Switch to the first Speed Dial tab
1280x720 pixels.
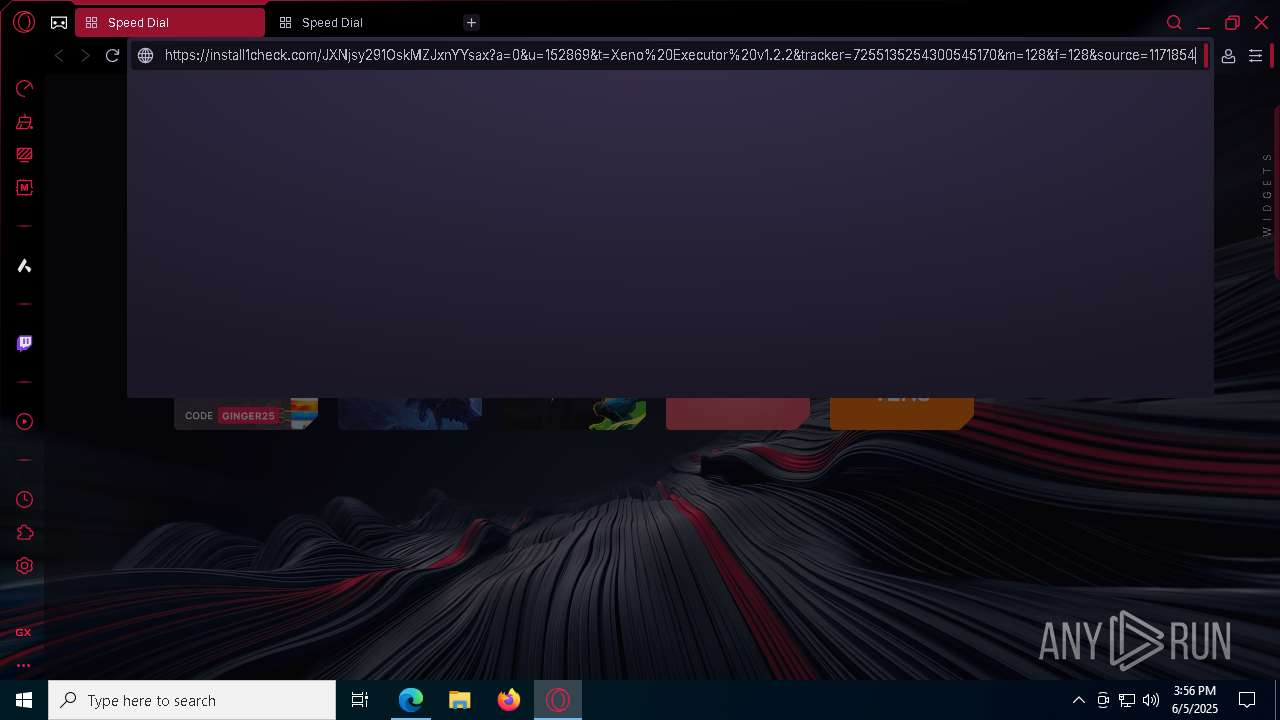point(170,22)
